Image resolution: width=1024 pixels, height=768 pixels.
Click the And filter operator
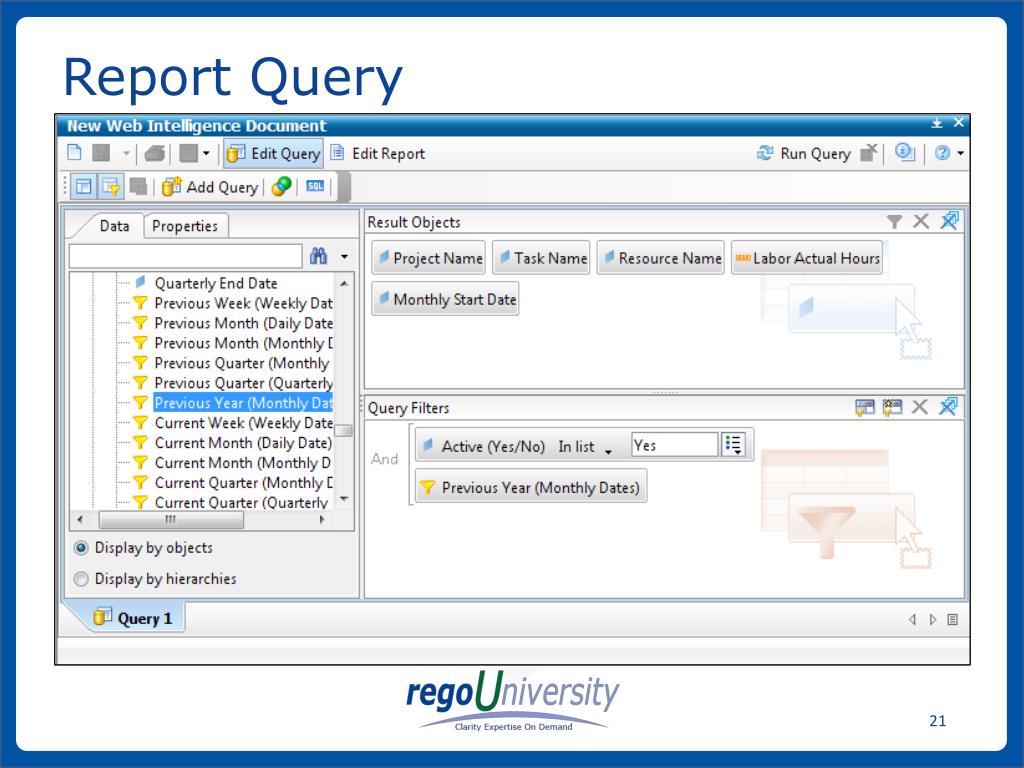(385, 459)
